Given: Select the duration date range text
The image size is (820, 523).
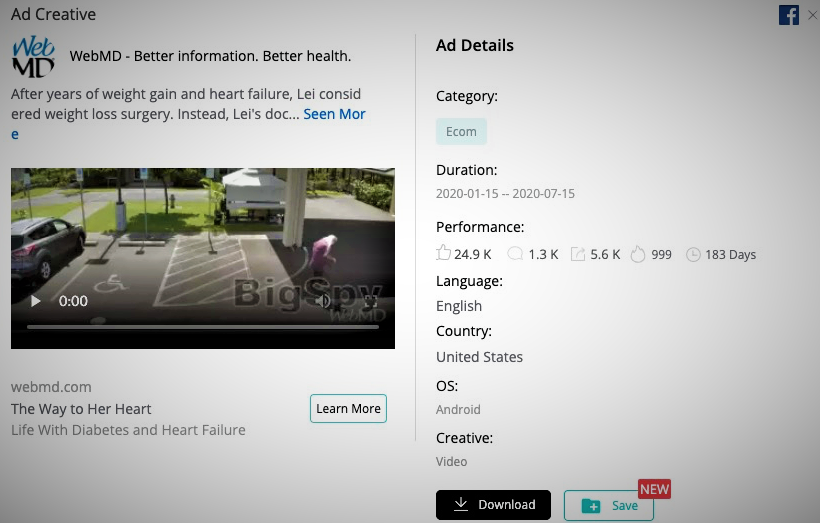Looking at the screenshot, I should (x=505, y=194).
